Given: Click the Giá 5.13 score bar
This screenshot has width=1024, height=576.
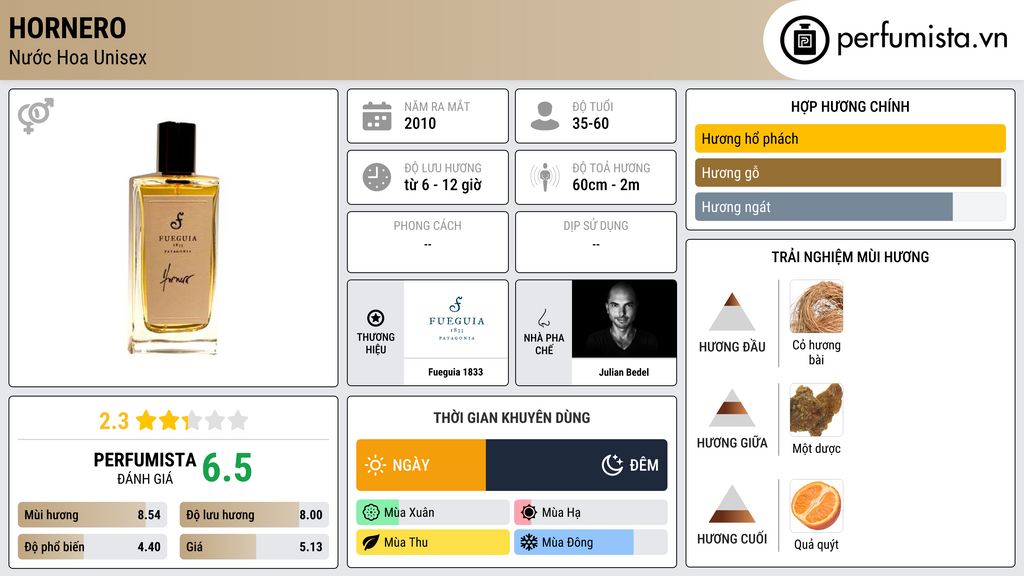Looking at the screenshot, I should (254, 547).
